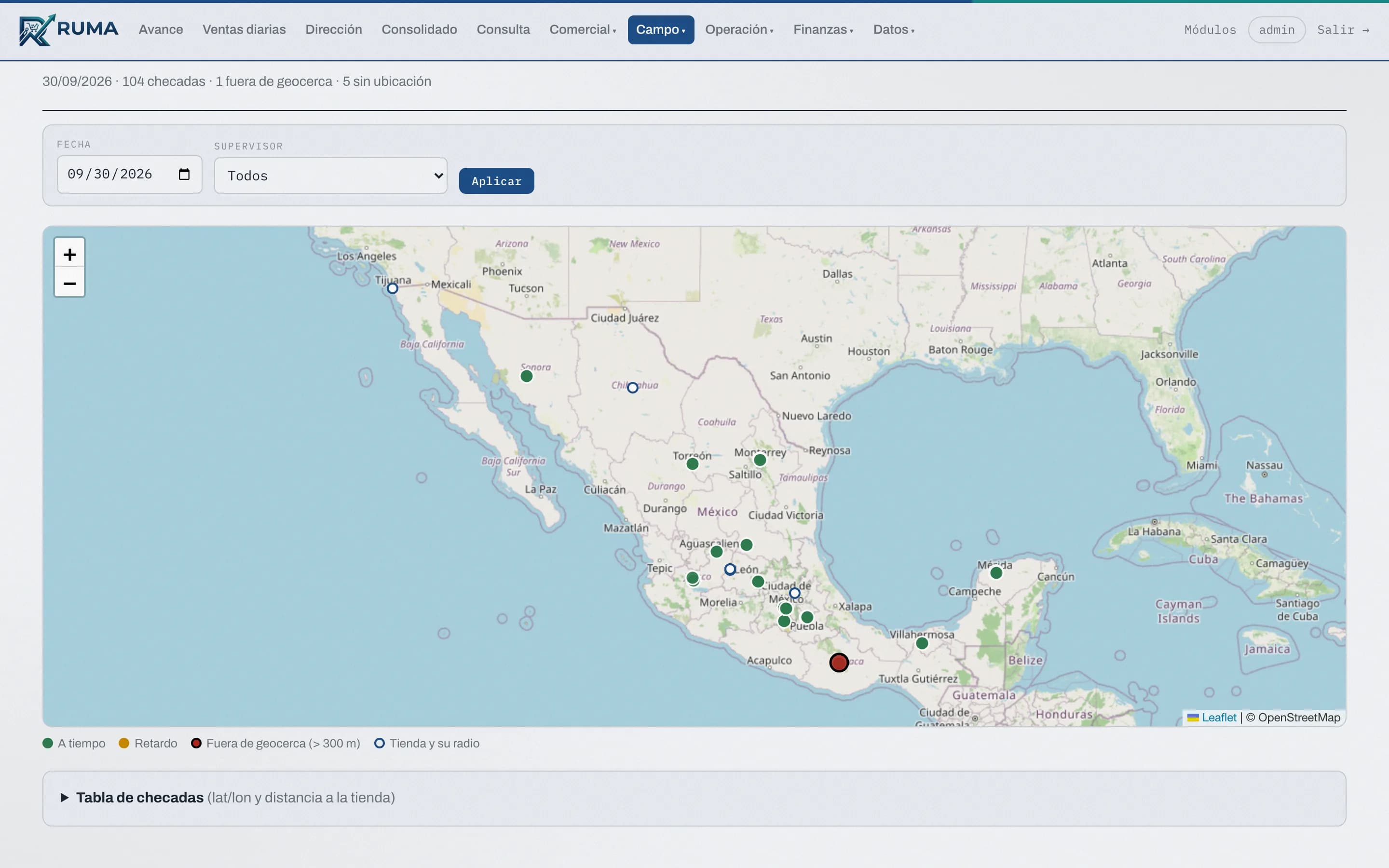Go to the Ventas diarias tab
The height and width of the screenshot is (868, 1389).
pyautogui.click(x=244, y=30)
